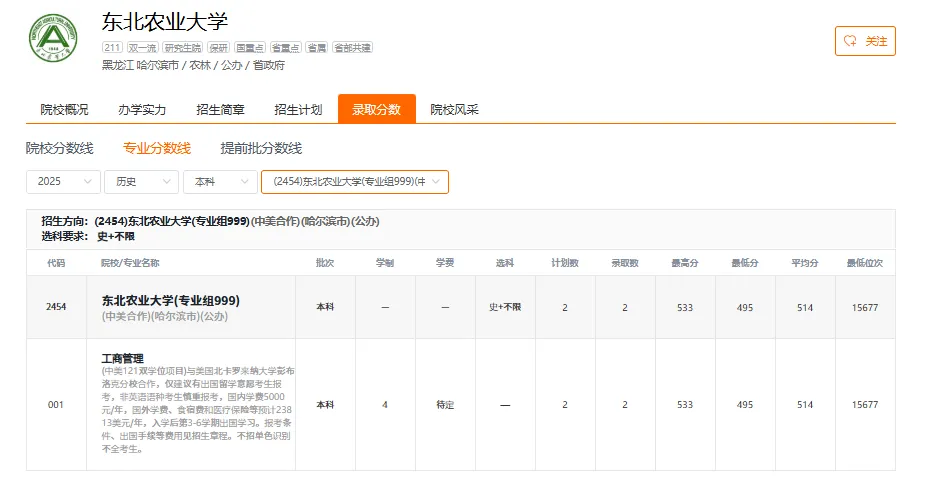
Task: Click the 录取数 column header
Action: pyautogui.click(x=625, y=263)
